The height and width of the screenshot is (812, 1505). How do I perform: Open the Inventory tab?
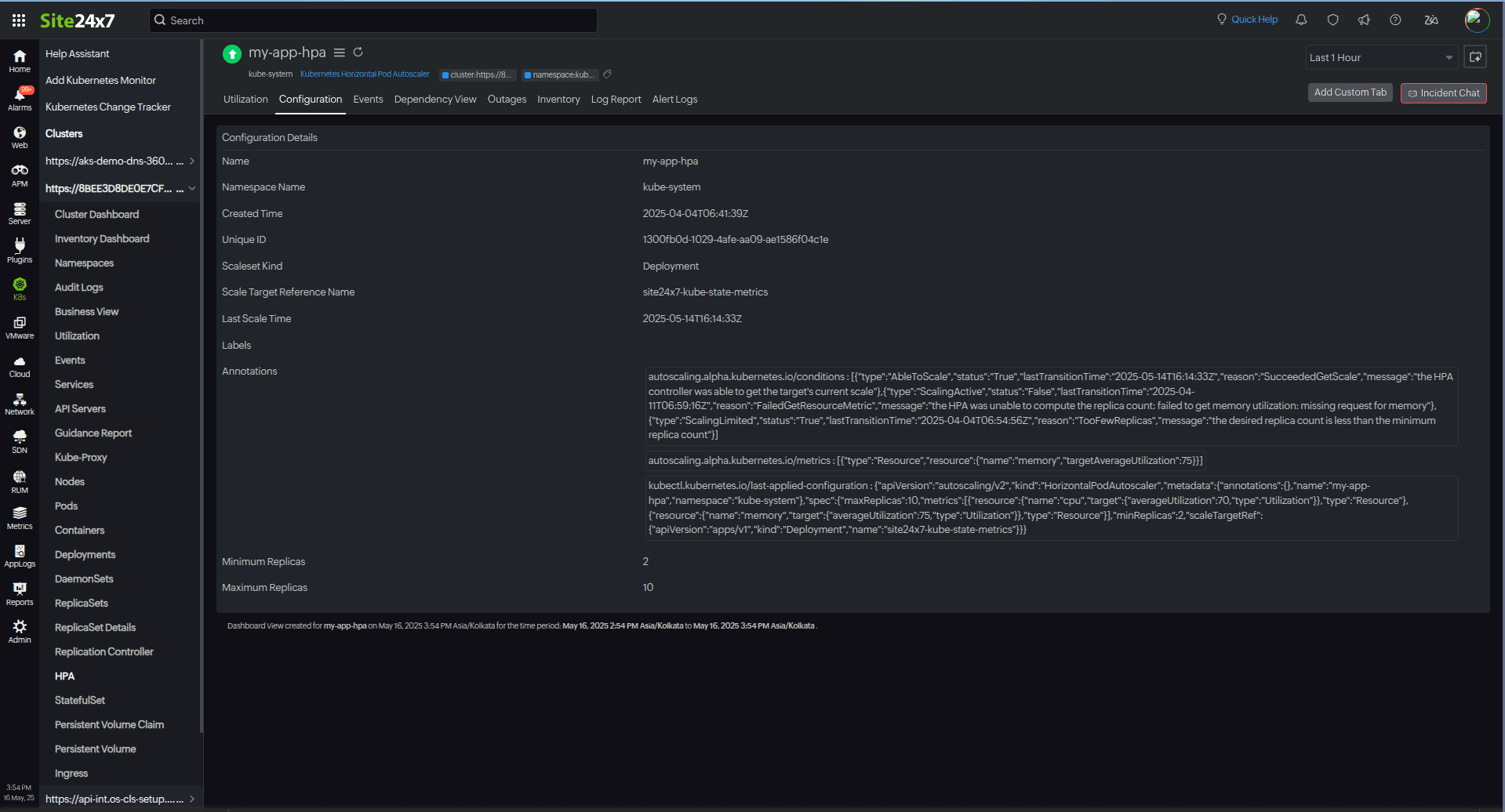(558, 100)
